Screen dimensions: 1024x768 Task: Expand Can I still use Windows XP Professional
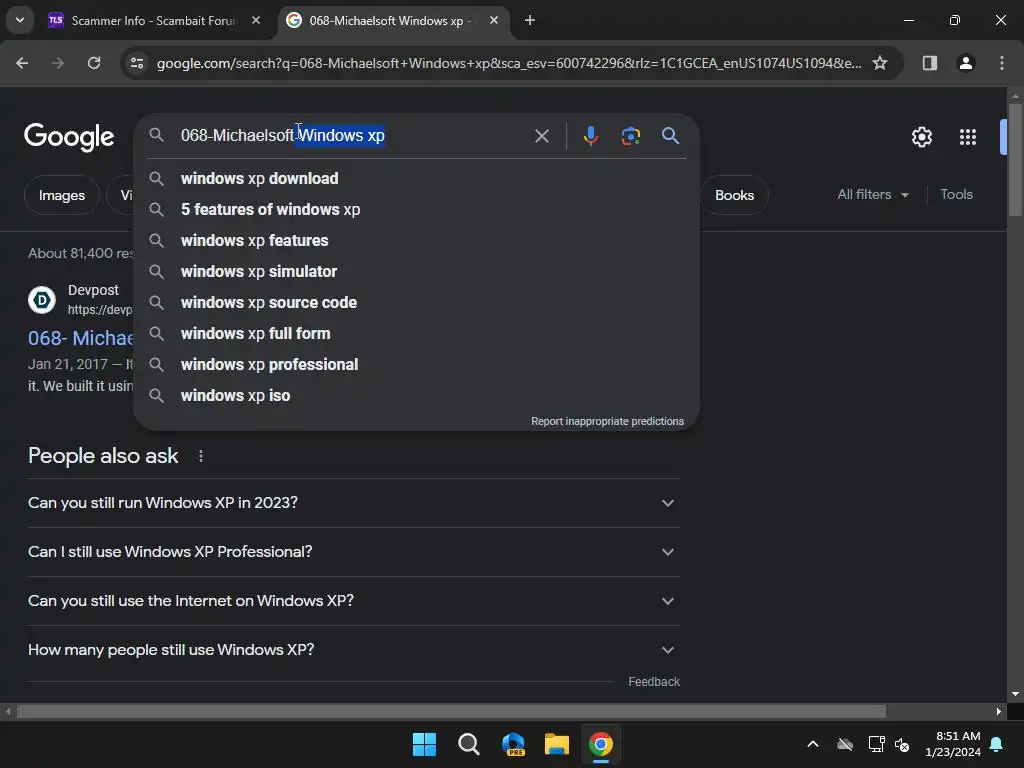pyautogui.click(x=353, y=551)
